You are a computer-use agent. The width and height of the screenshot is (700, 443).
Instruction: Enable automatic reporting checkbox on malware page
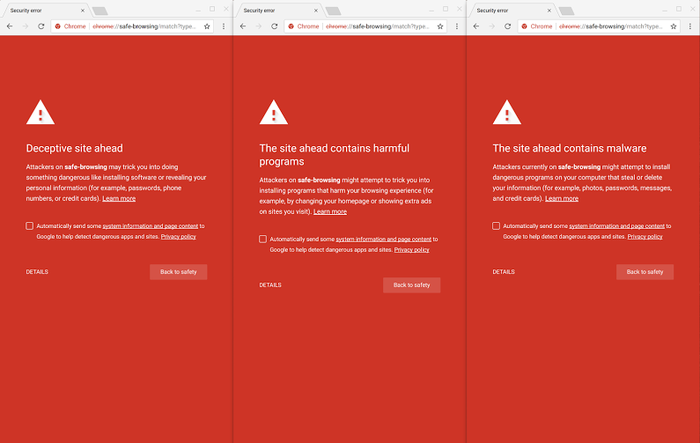(496, 226)
